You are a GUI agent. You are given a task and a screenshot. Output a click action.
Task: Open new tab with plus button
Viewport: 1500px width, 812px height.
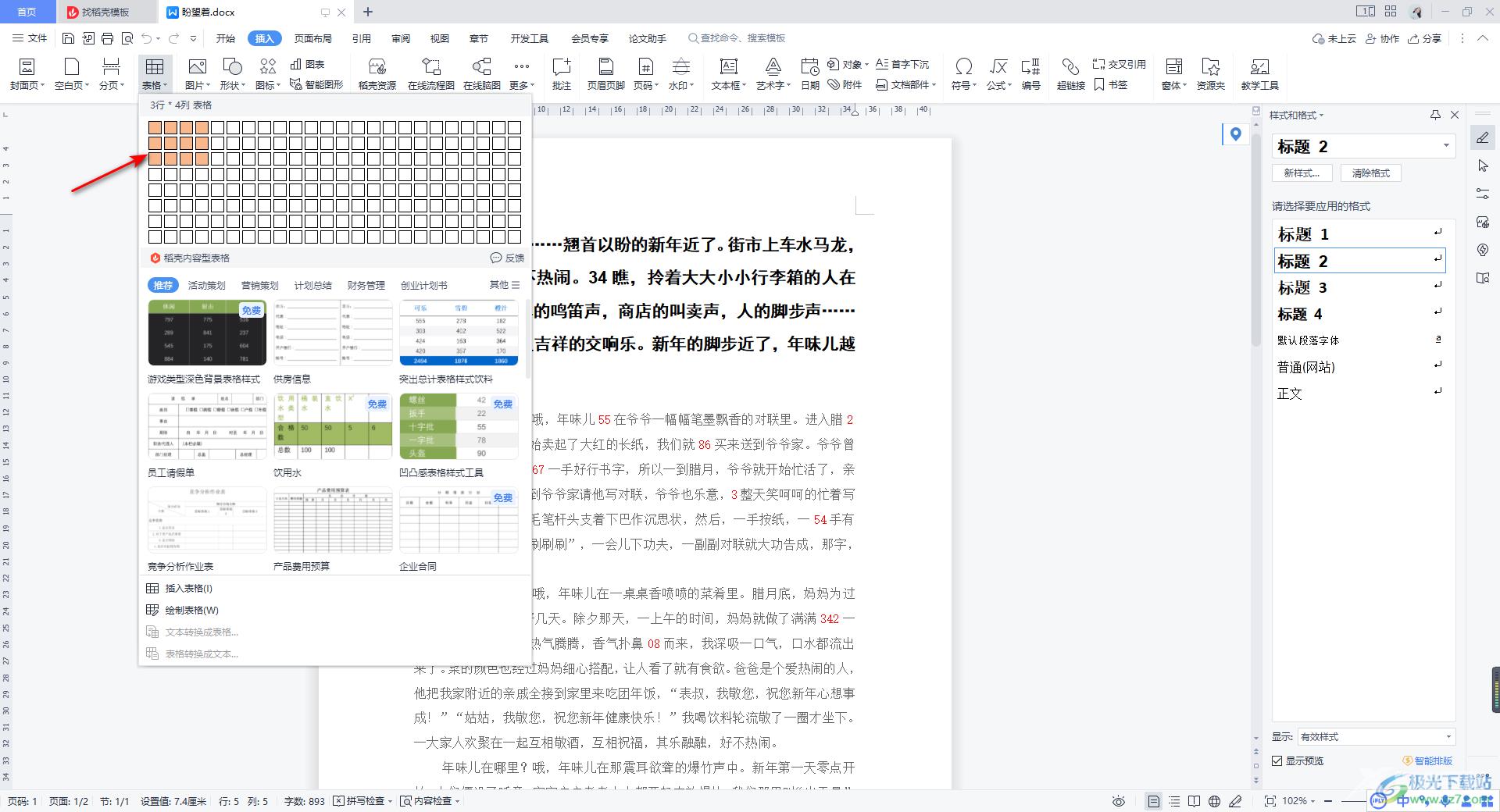click(368, 12)
